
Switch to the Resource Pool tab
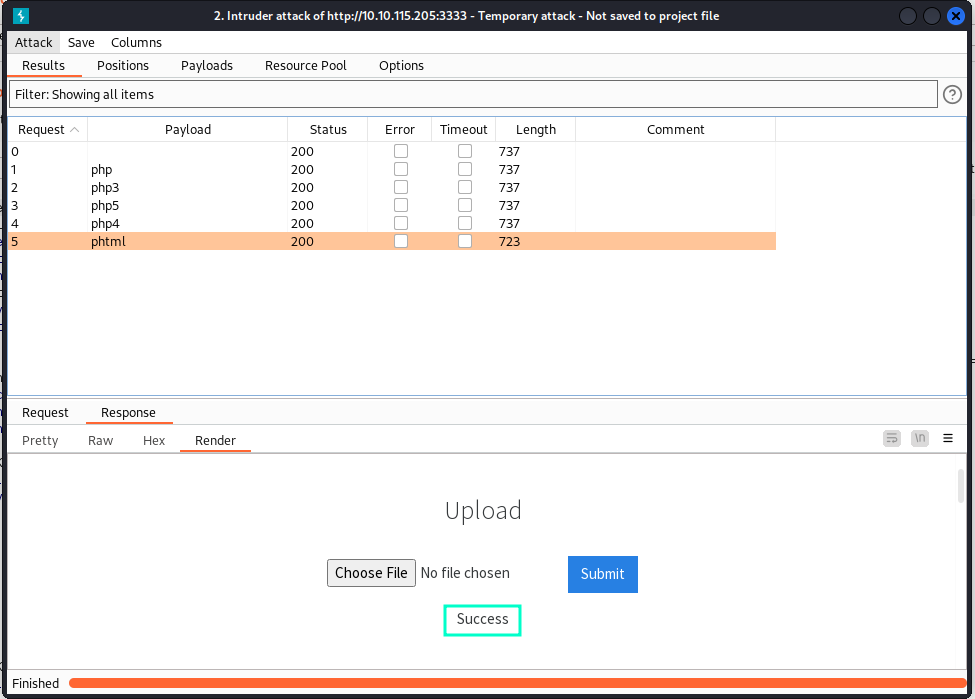[305, 65]
